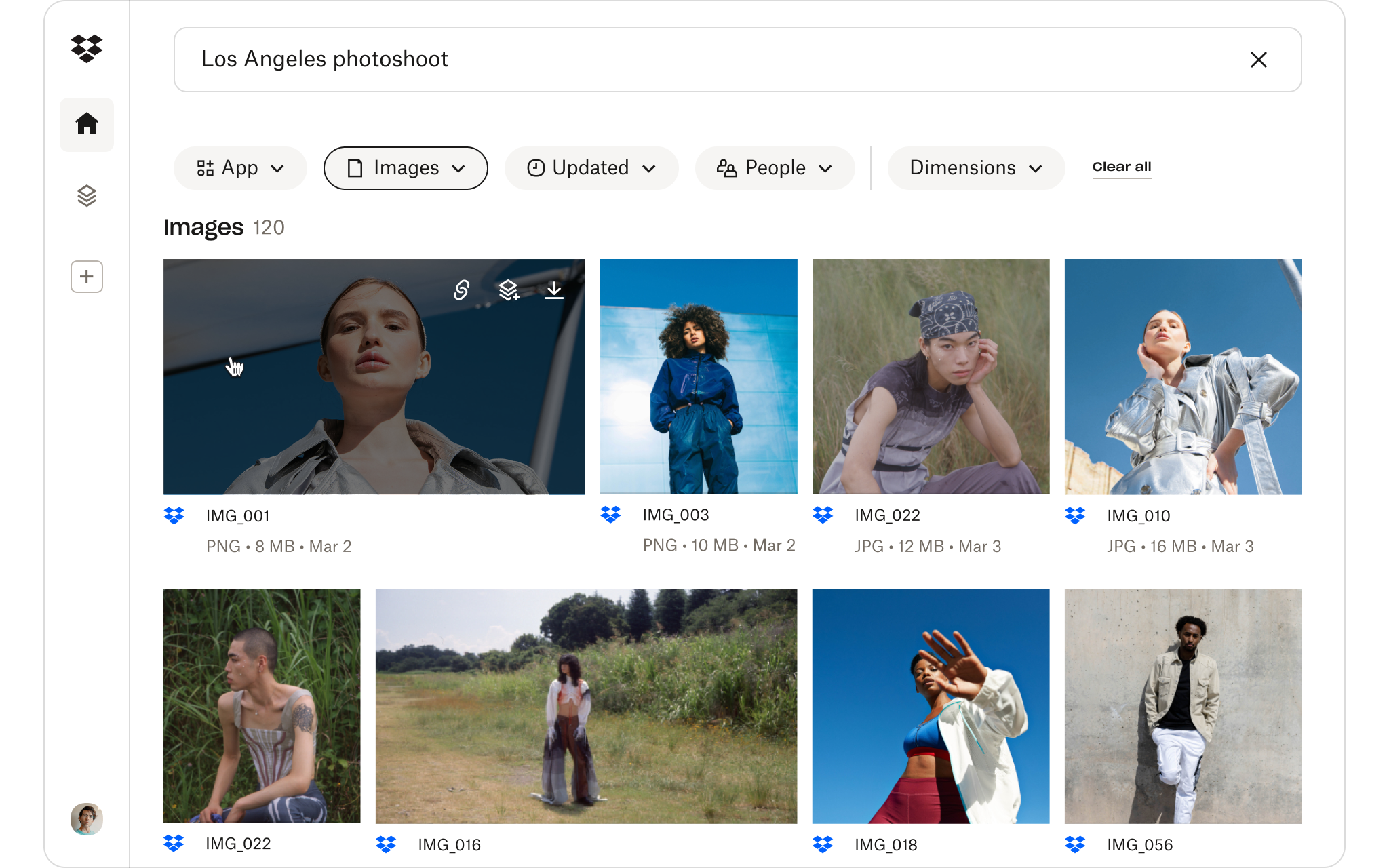Click the Dropbox logo in the sidebar
The width and height of the screenshot is (1389, 868).
[87, 49]
